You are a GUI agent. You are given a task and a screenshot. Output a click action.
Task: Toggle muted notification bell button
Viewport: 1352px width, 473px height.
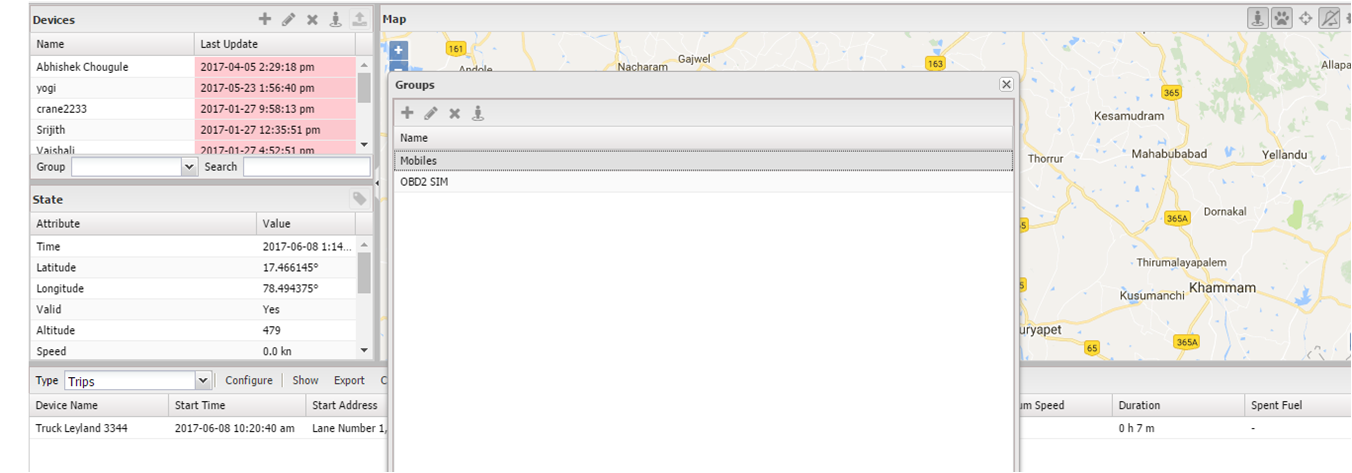click(1330, 18)
